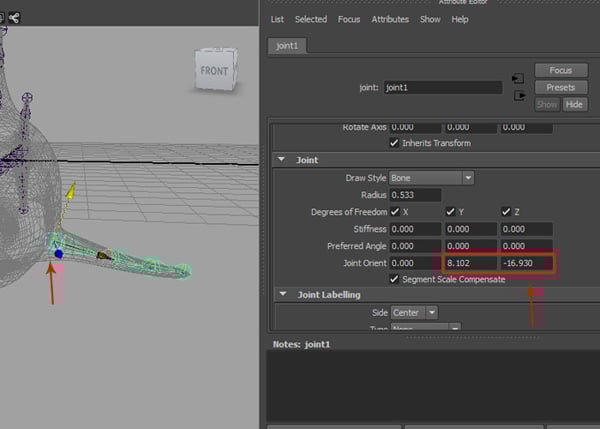Open the Draw Style dropdown
The image size is (600, 429).
pyautogui.click(x=431, y=178)
